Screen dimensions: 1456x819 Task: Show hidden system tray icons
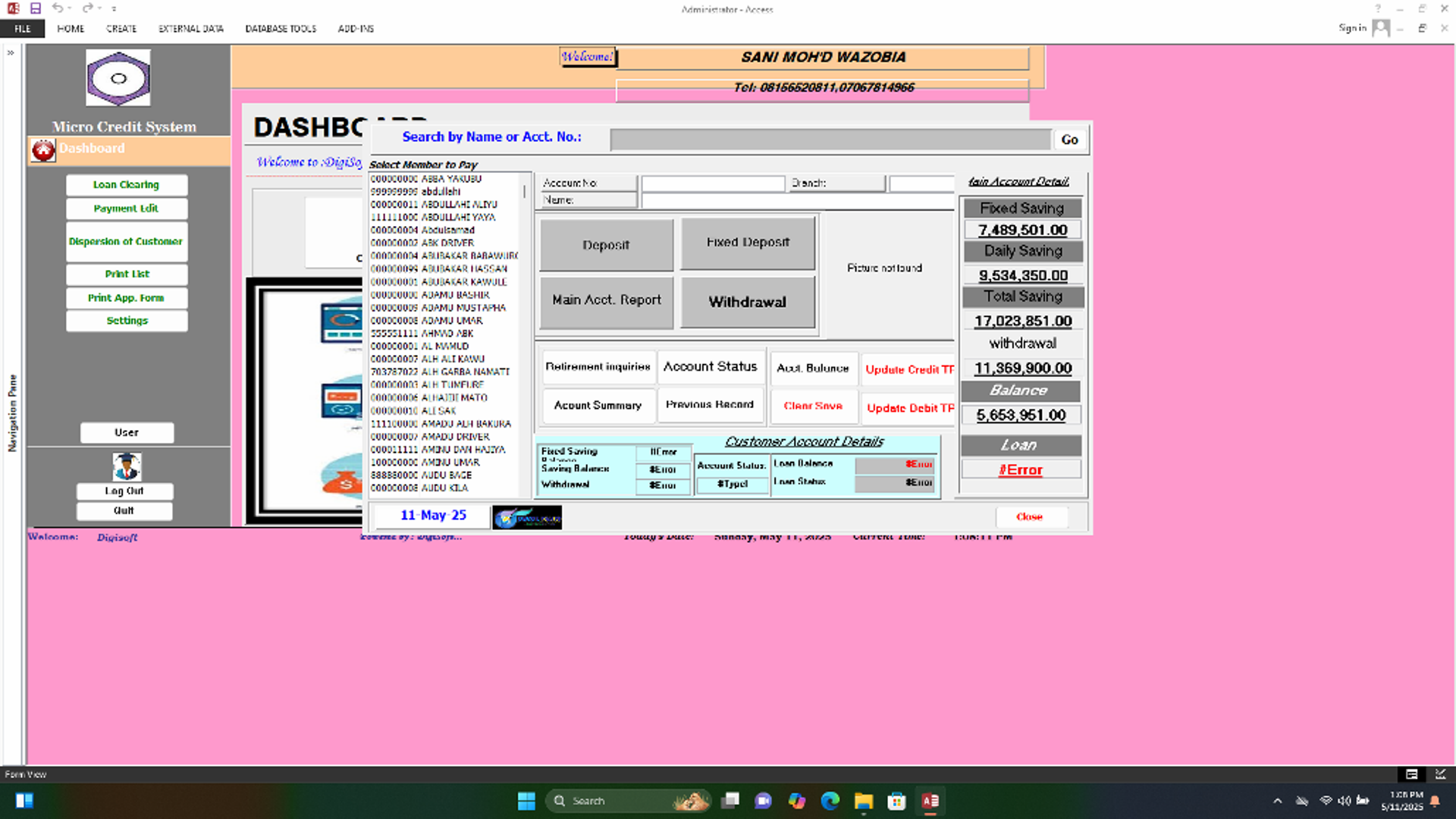[1277, 801]
